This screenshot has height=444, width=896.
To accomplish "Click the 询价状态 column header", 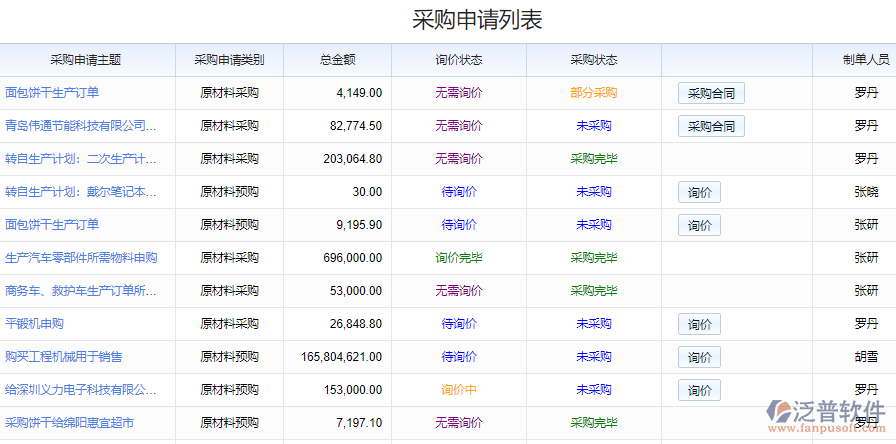I will (459, 60).
